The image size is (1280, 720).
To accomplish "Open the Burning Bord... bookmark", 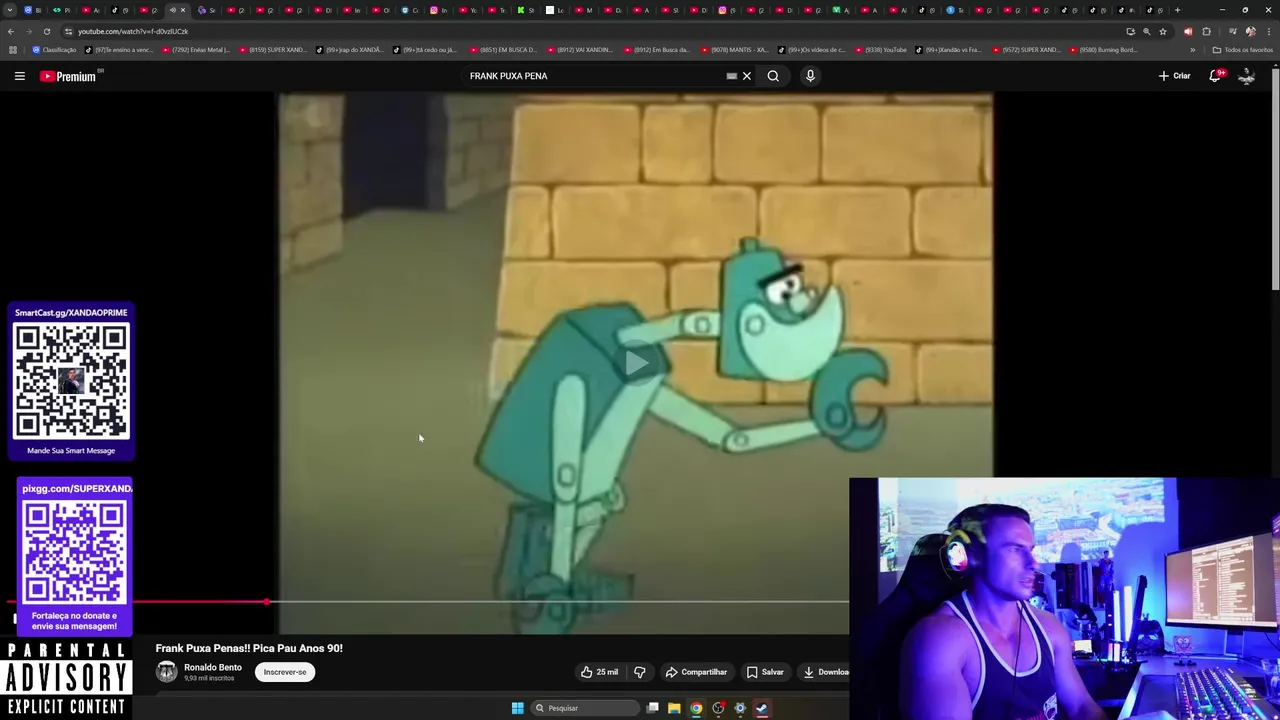I will click(x=1103, y=50).
